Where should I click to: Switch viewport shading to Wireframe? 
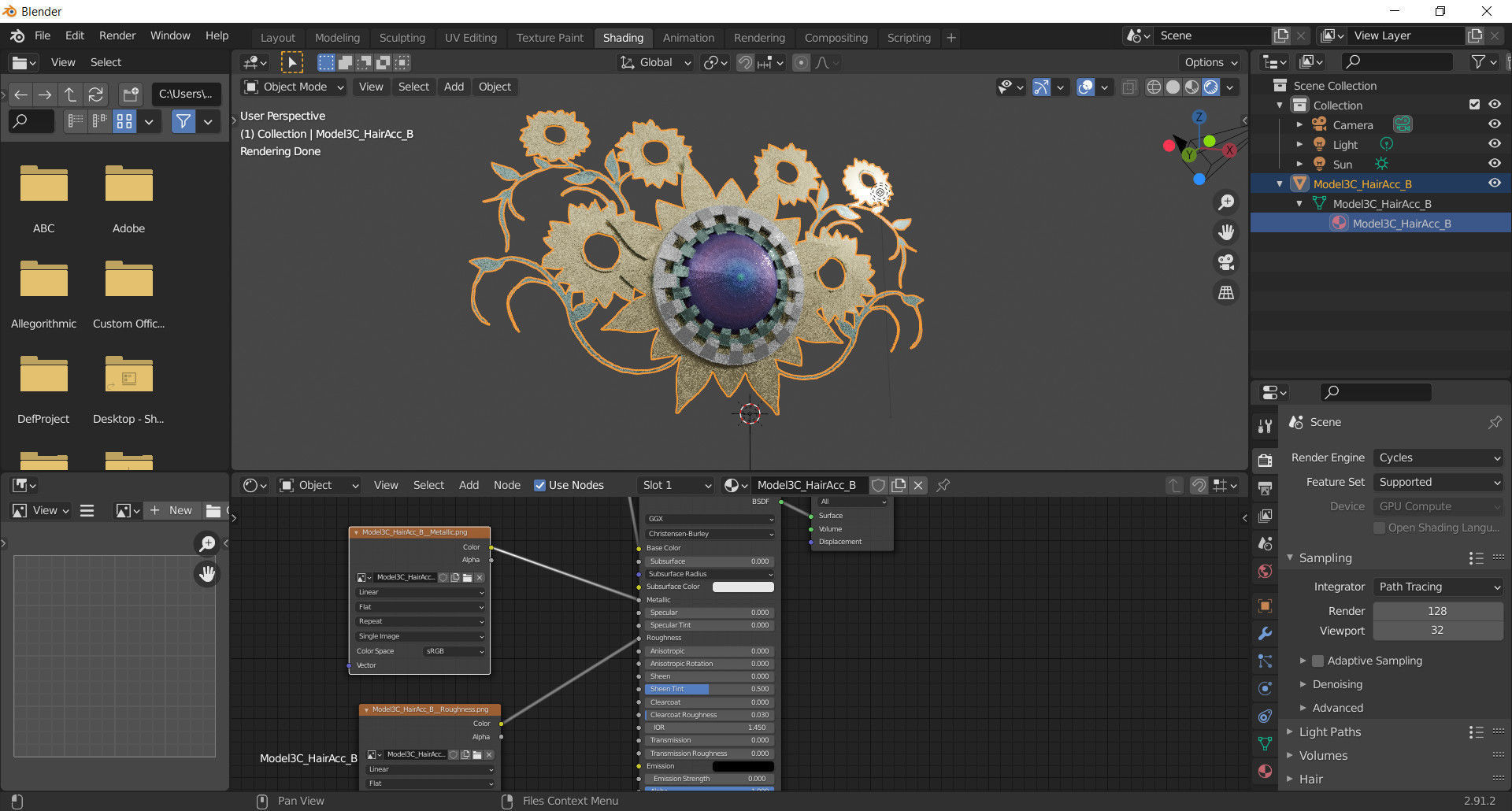point(1154,87)
